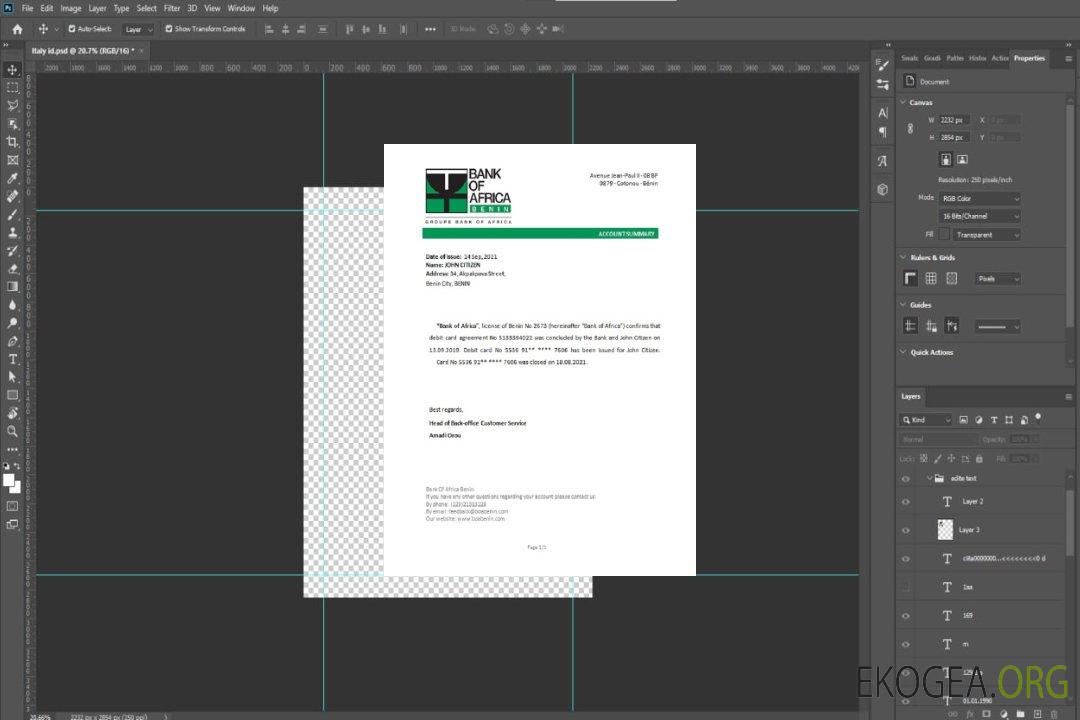1080x720 pixels.
Task: Click the foreground color swatch
Action: [9, 481]
